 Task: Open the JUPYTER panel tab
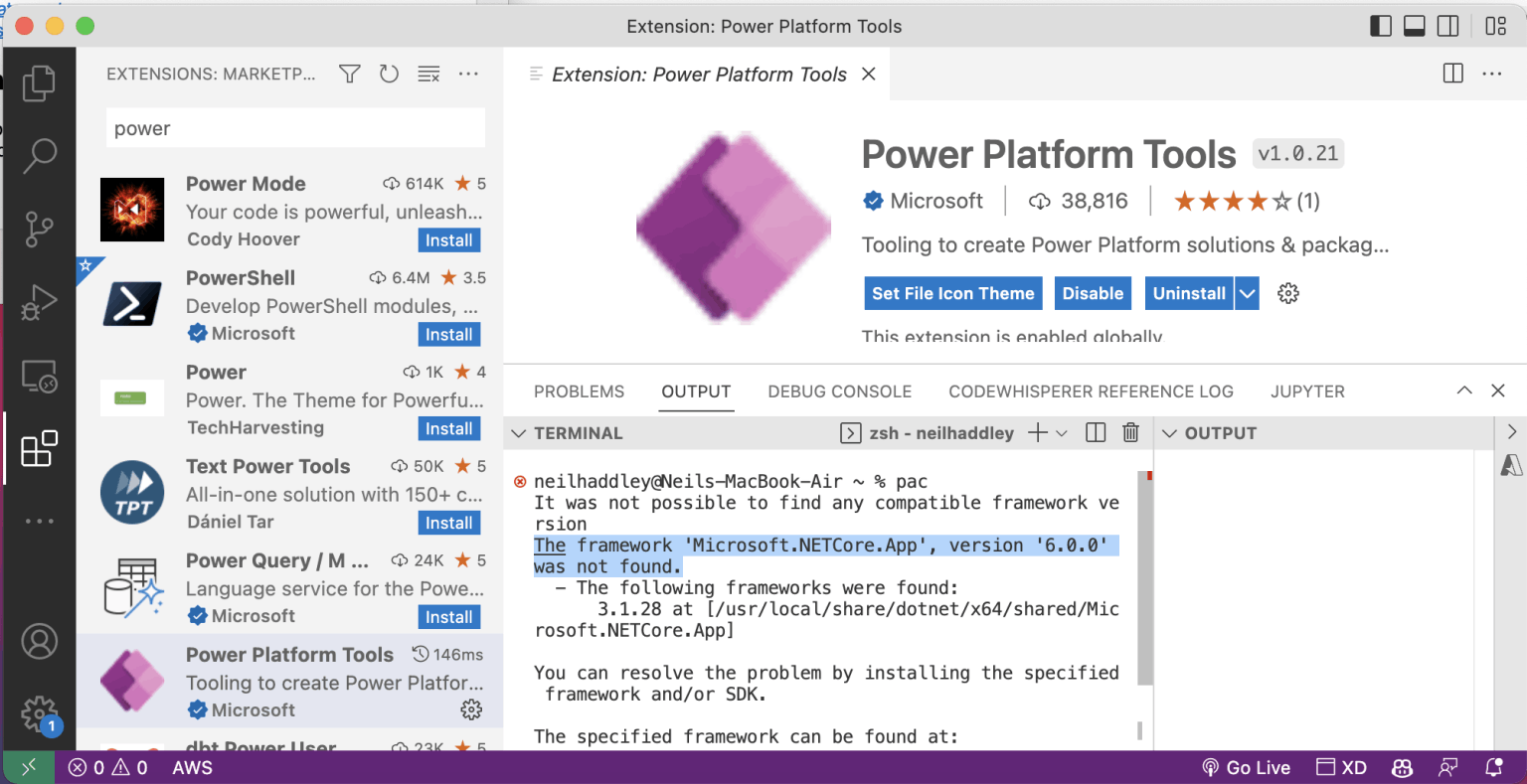coord(1307,392)
